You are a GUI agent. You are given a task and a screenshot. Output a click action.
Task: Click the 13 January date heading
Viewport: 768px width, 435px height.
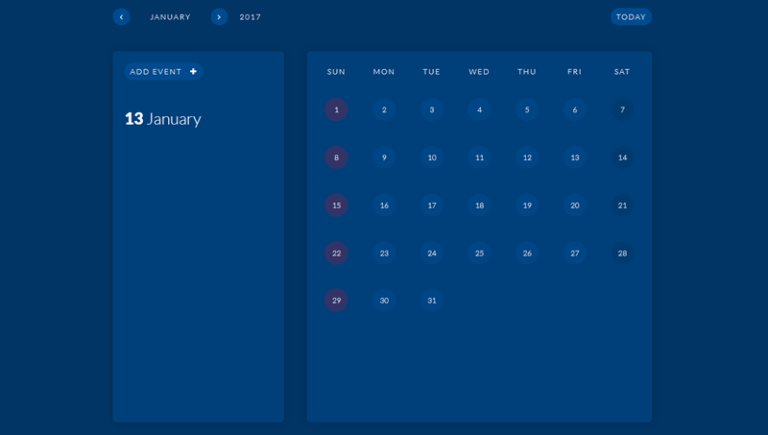pyautogui.click(x=163, y=119)
